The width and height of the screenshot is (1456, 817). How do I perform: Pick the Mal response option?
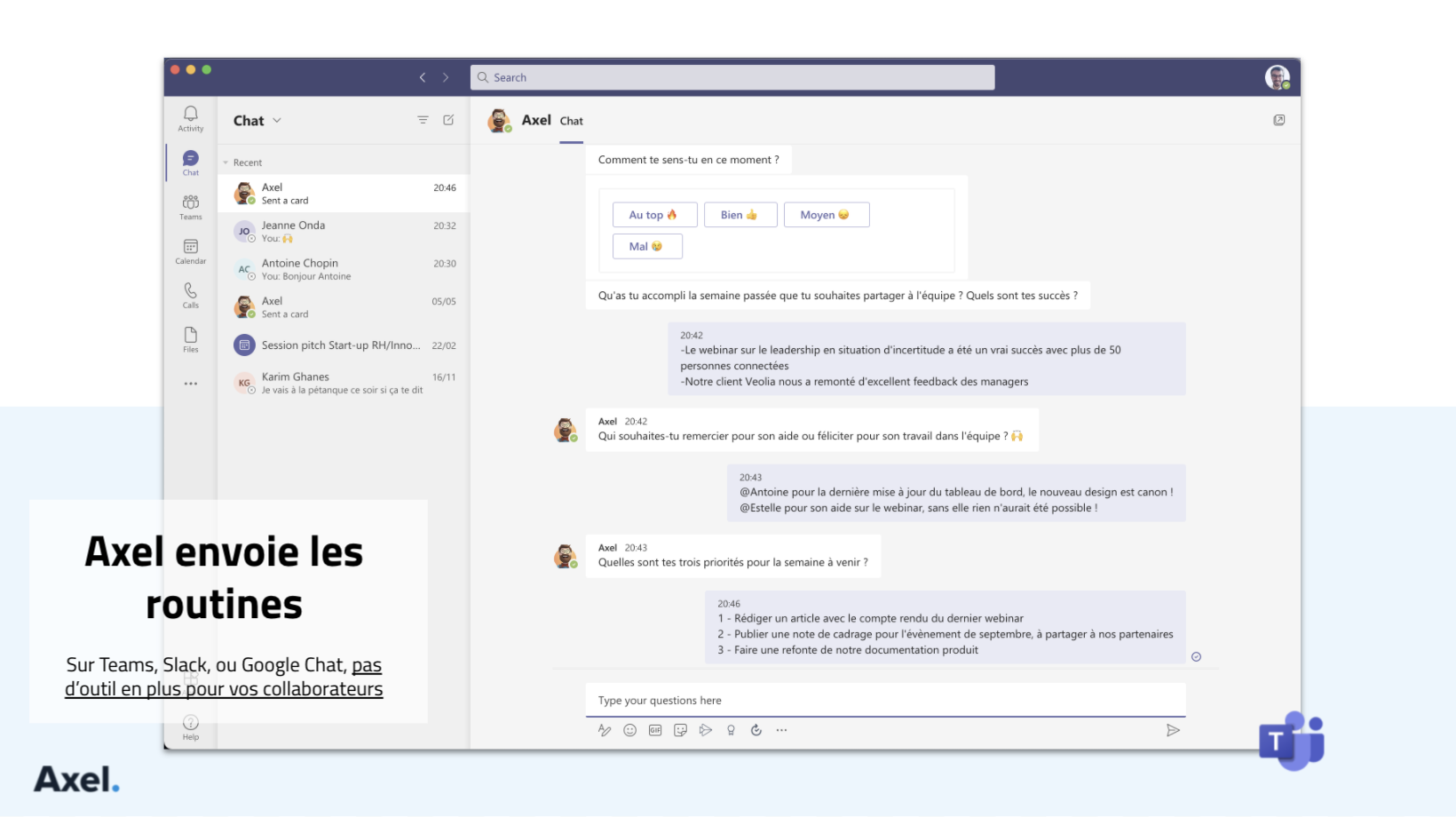coord(647,246)
